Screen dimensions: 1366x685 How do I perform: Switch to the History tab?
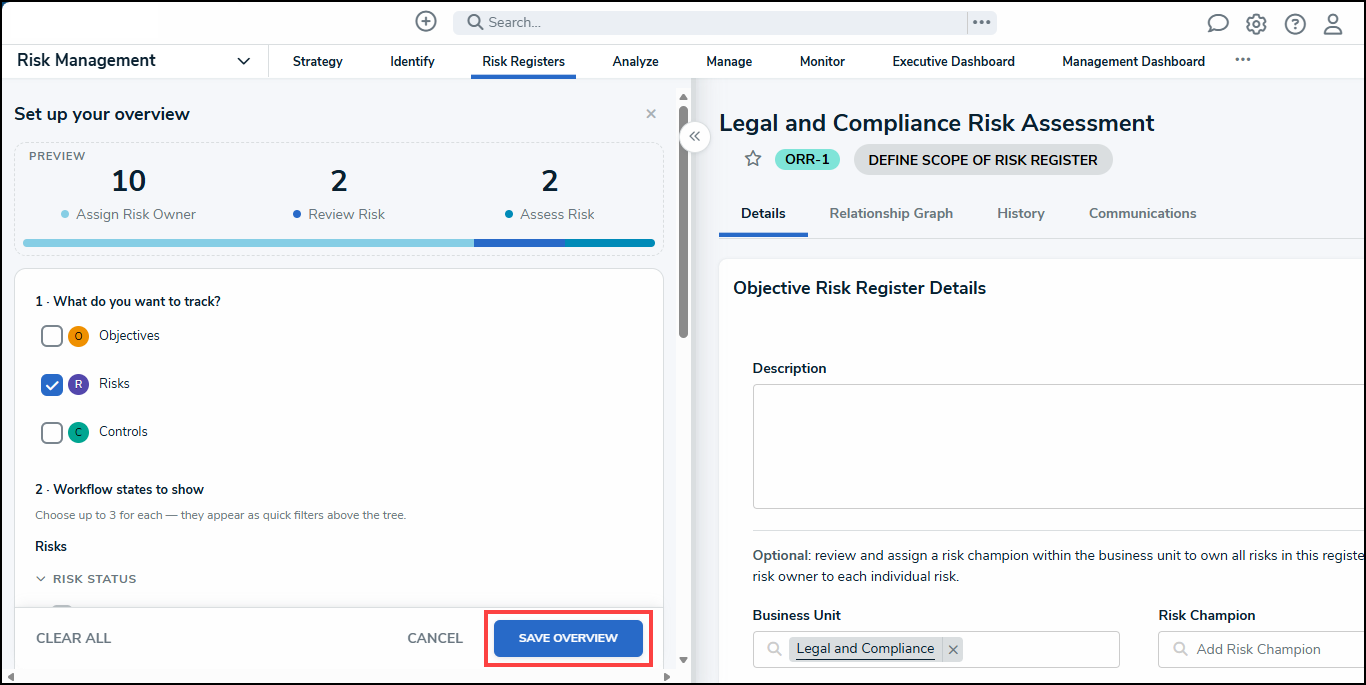(1020, 213)
